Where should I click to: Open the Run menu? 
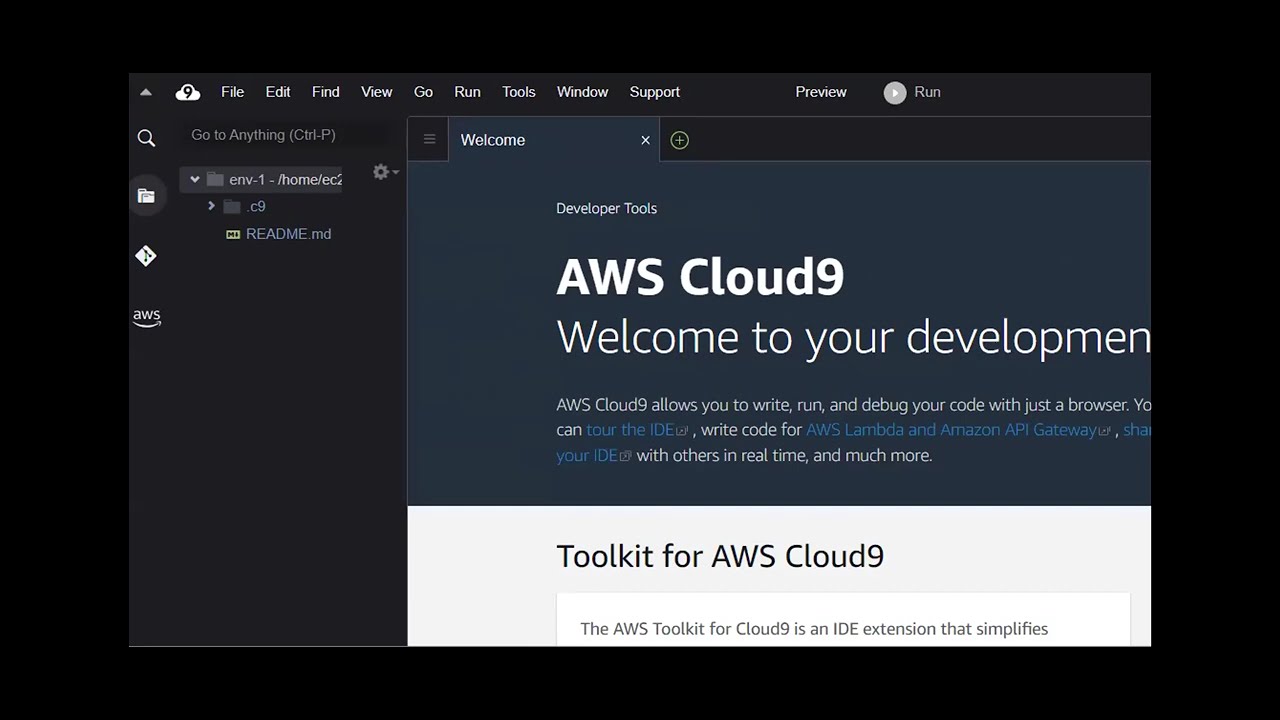(x=467, y=92)
